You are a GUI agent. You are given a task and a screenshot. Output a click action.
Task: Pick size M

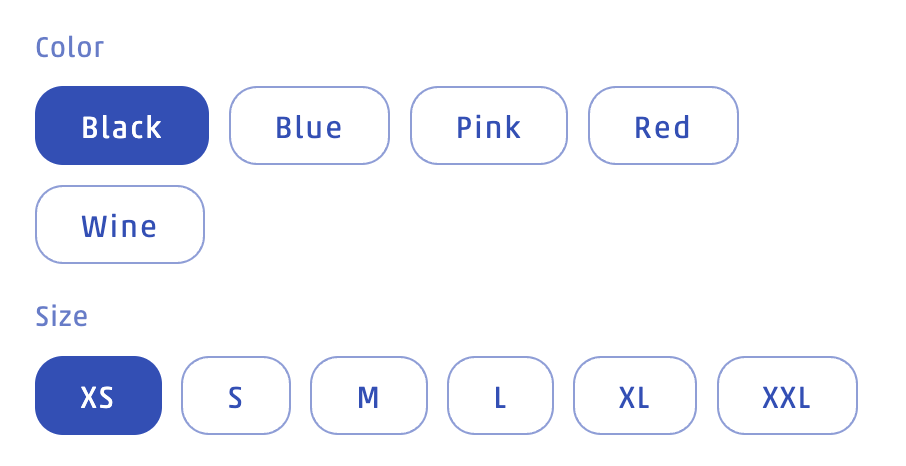tap(369, 396)
